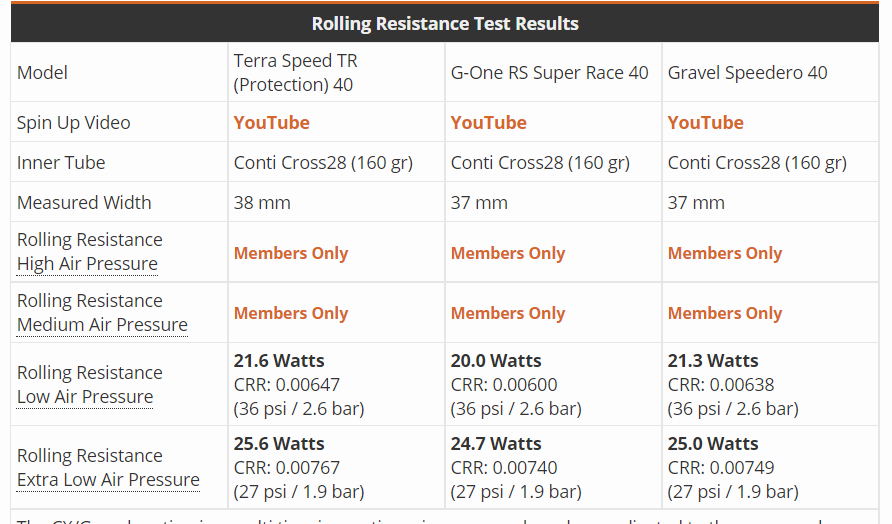The width and height of the screenshot is (892, 524).
Task: Click Members Only medium pressure for G-One RS
Action: 507,313
